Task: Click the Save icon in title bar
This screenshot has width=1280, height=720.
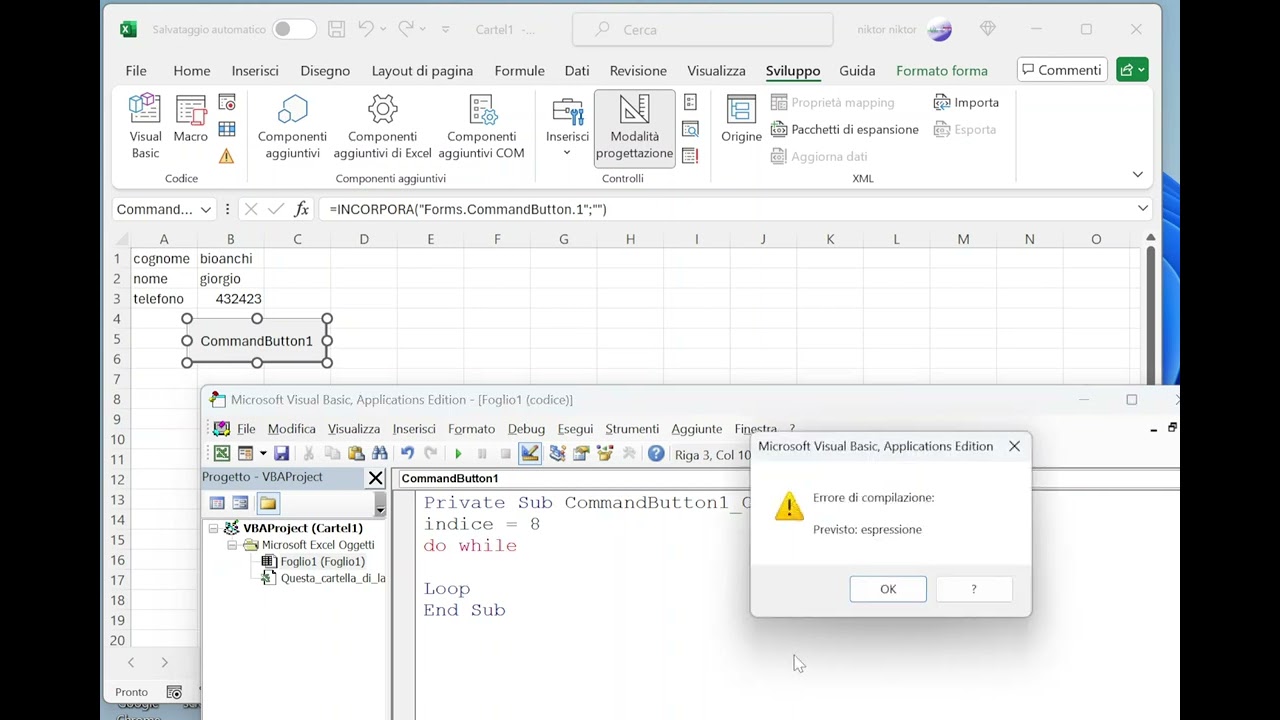Action: (337, 29)
